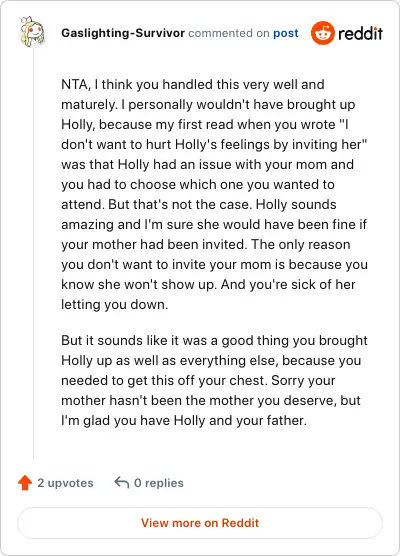Click the 'commented on' header text
This screenshot has width=400, height=556.
pos(229,33)
